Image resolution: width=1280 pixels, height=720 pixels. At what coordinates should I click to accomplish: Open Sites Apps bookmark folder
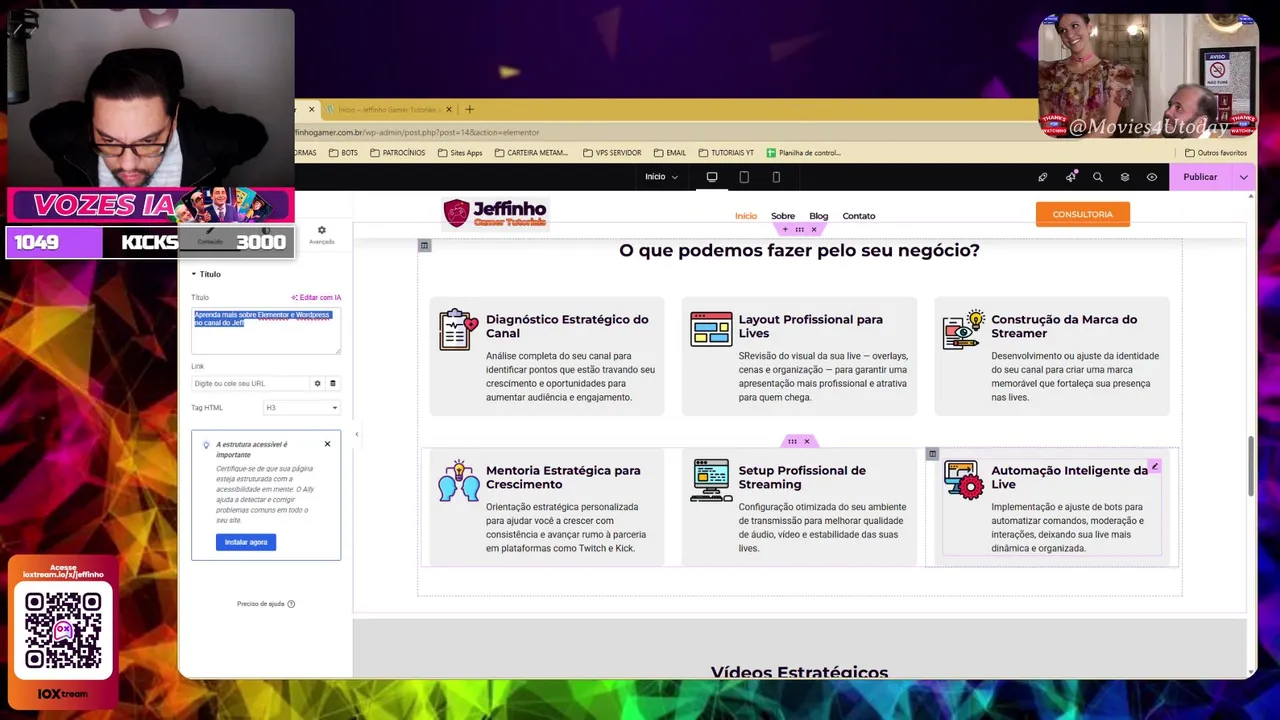click(460, 153)
